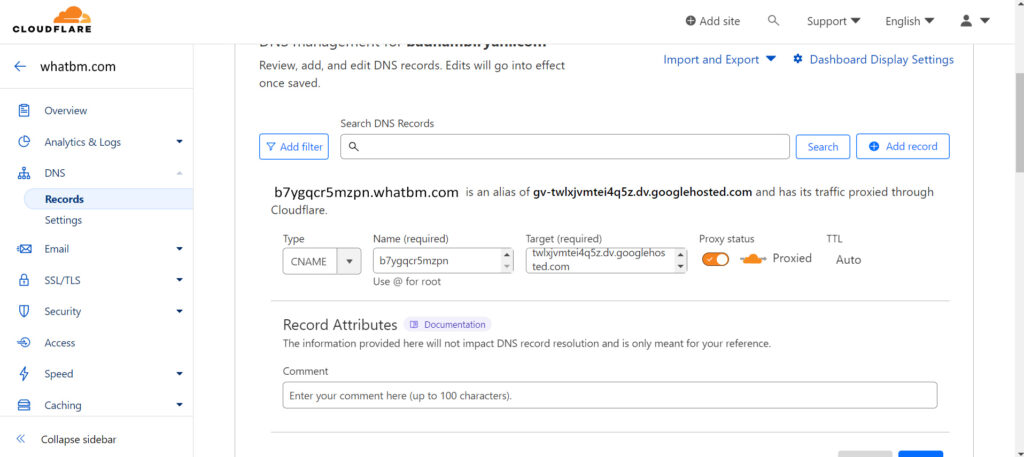Toggle the Proxy status switch off
Image resolution: width=1024 pixels, height=457 pixels.
click(x=715, y=259)
